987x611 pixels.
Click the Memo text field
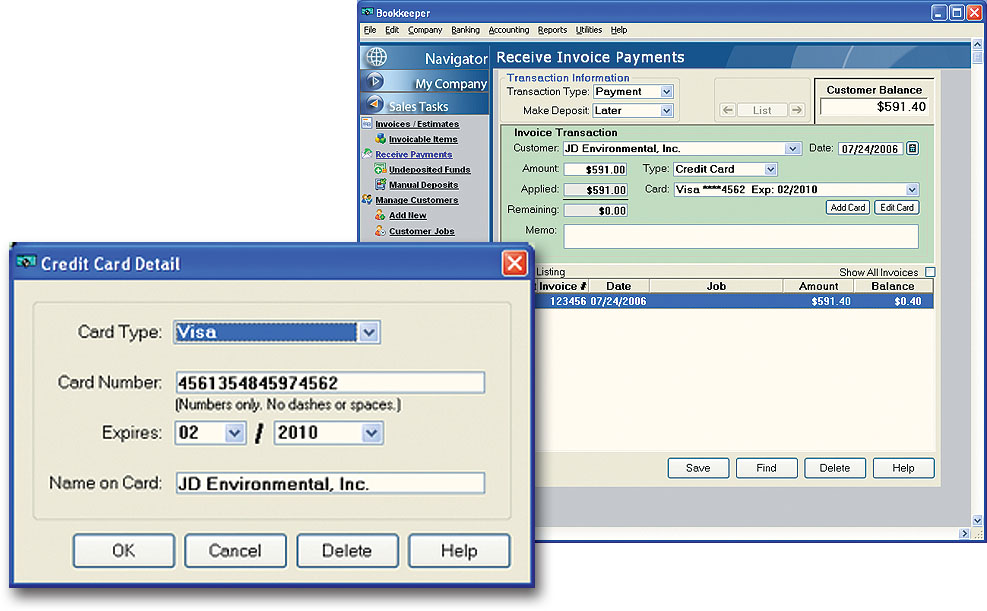point(741,236)
